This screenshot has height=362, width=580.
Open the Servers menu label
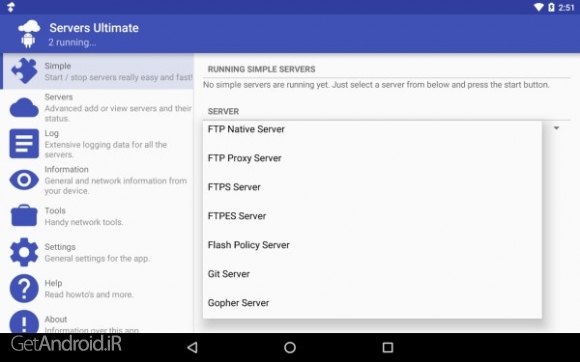59,97
